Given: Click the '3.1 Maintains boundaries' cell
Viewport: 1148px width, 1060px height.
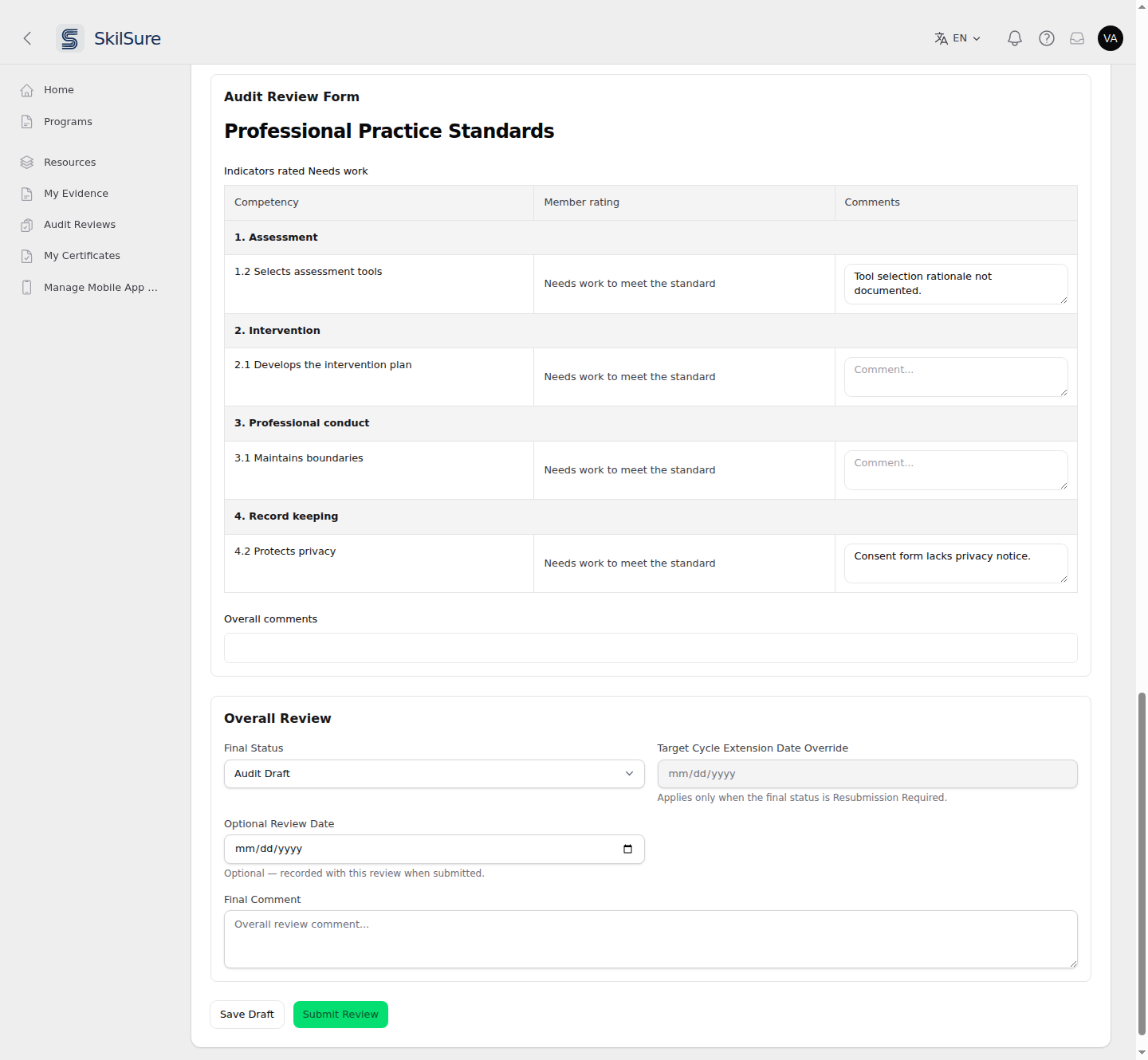Looking at the screenshot, I should coord(379,470).
